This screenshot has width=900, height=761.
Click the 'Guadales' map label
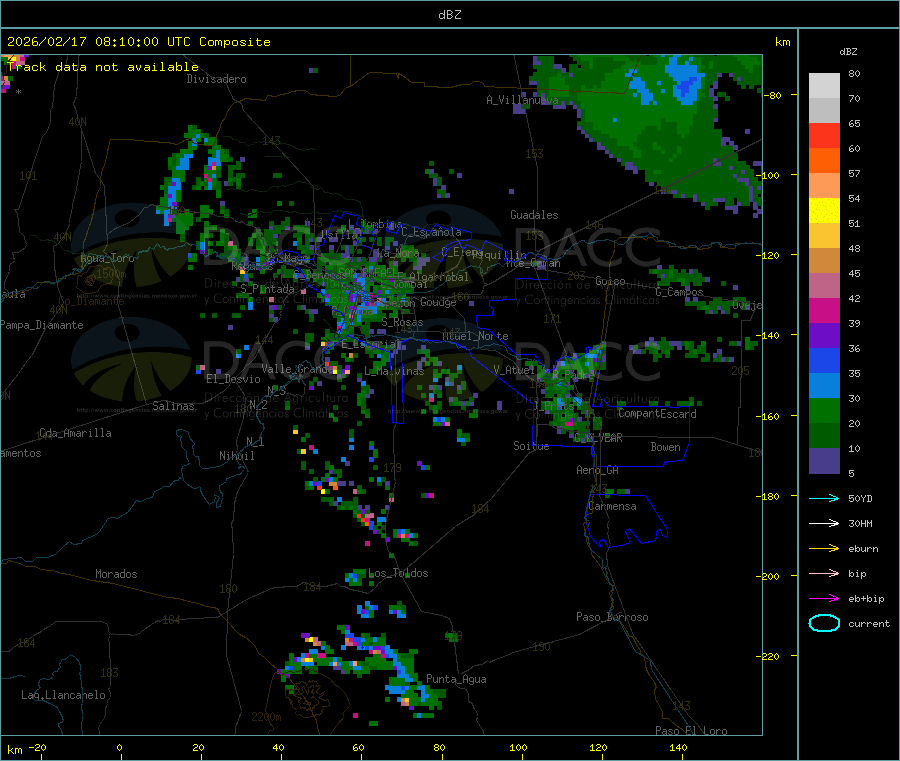[x=534, y=215]
